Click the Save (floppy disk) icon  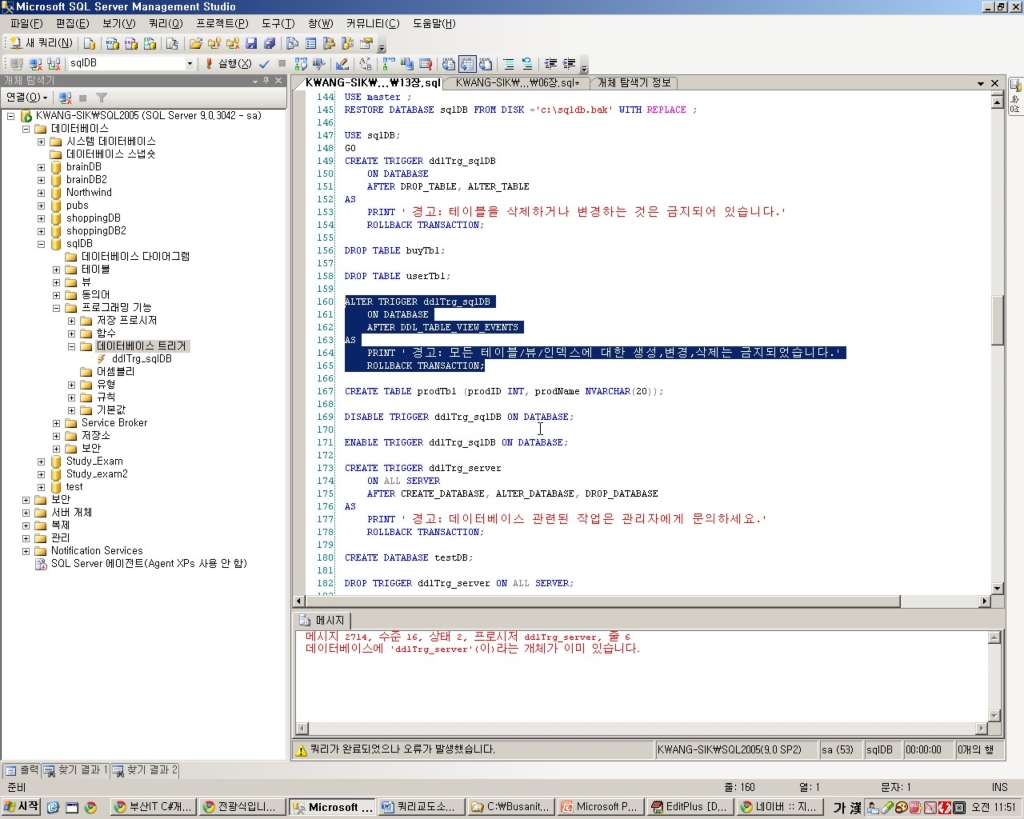coord(251,44)
